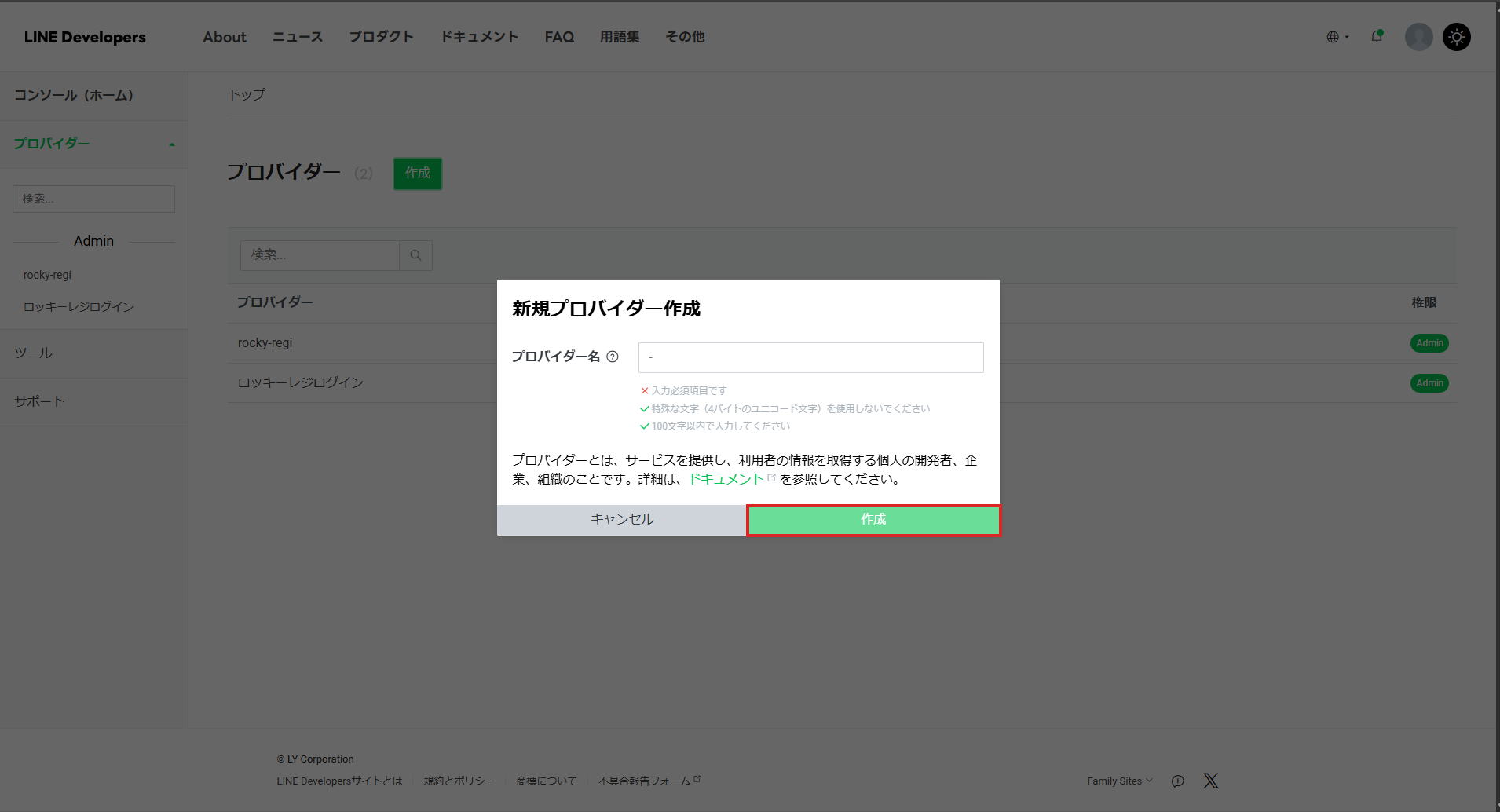Screen dimensions: 1500x812
Task: Collapse the プロバイダー sidebar section arrow
Action: click(172, 144)
